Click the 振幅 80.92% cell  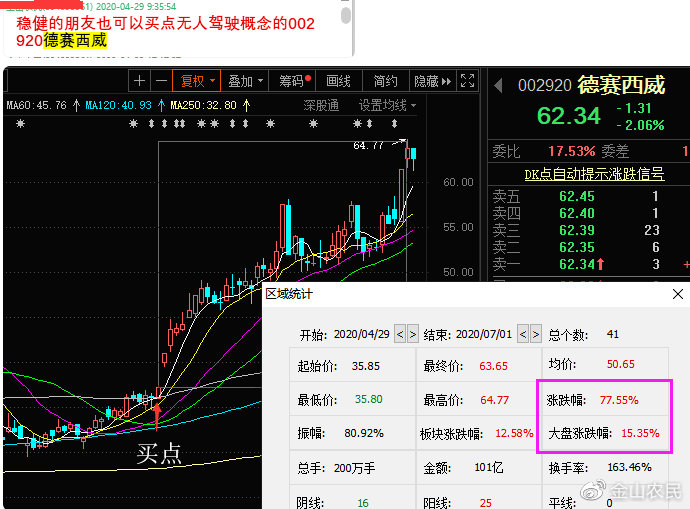tap(352, 433)
